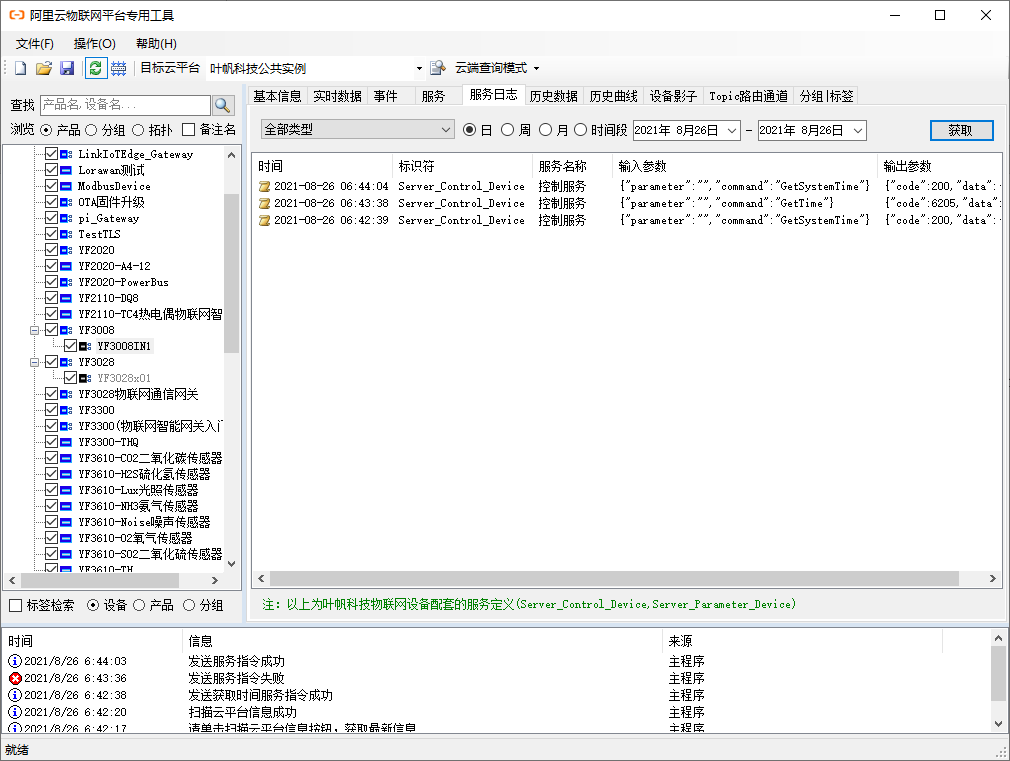The width and height of the screenshot is (1010, 761).
Task: Click the export icon beside 云端查询模式
Action: (438, 67)
